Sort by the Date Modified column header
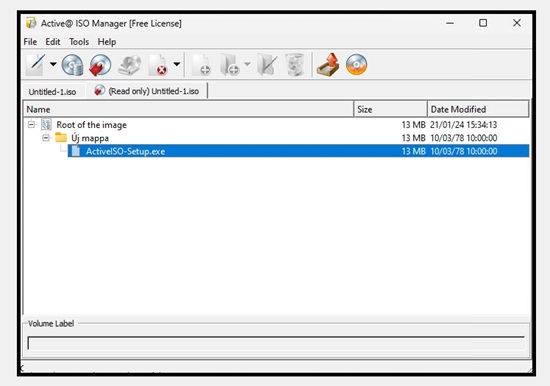Viewport: 550px width, 386px height. [x=478, y=109]
